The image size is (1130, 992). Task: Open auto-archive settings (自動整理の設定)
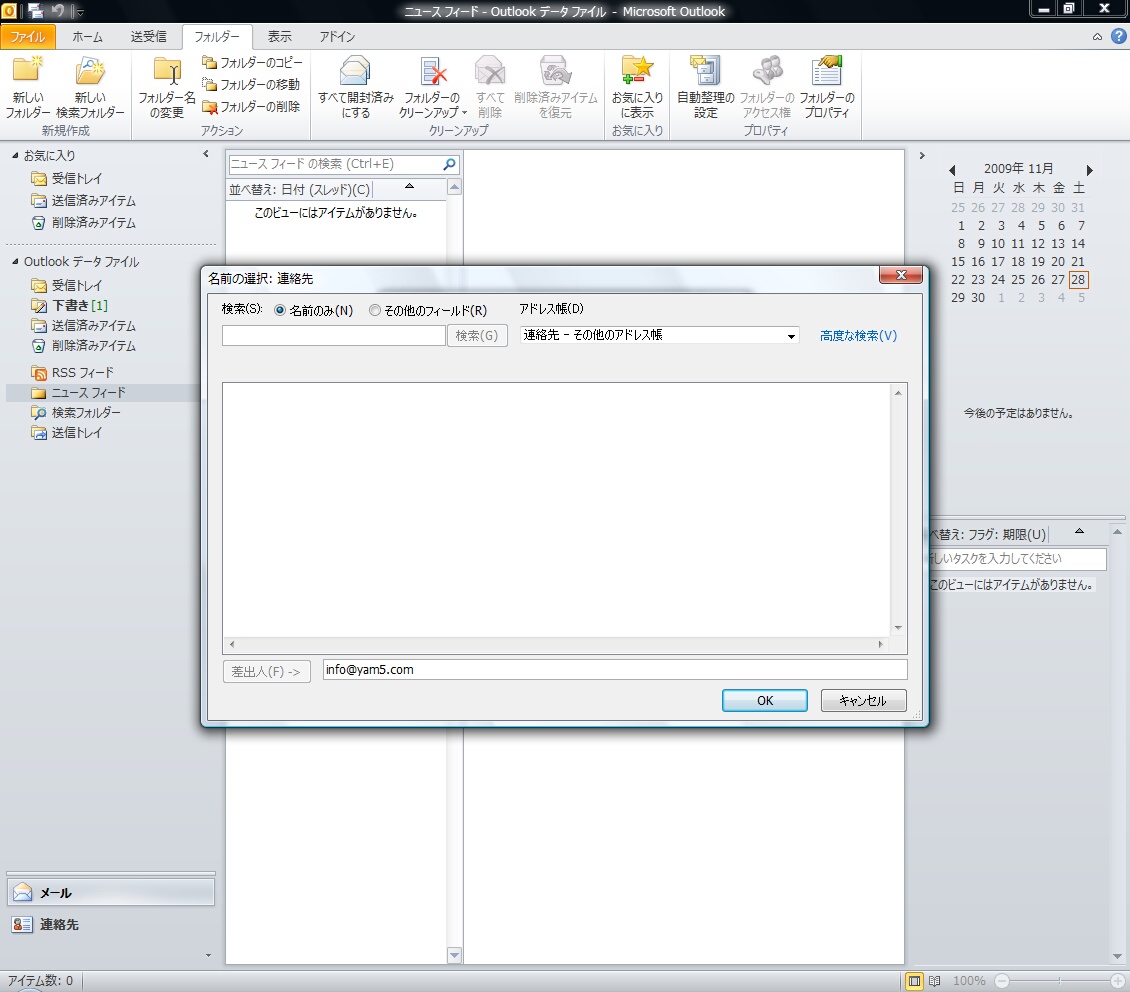706,87
